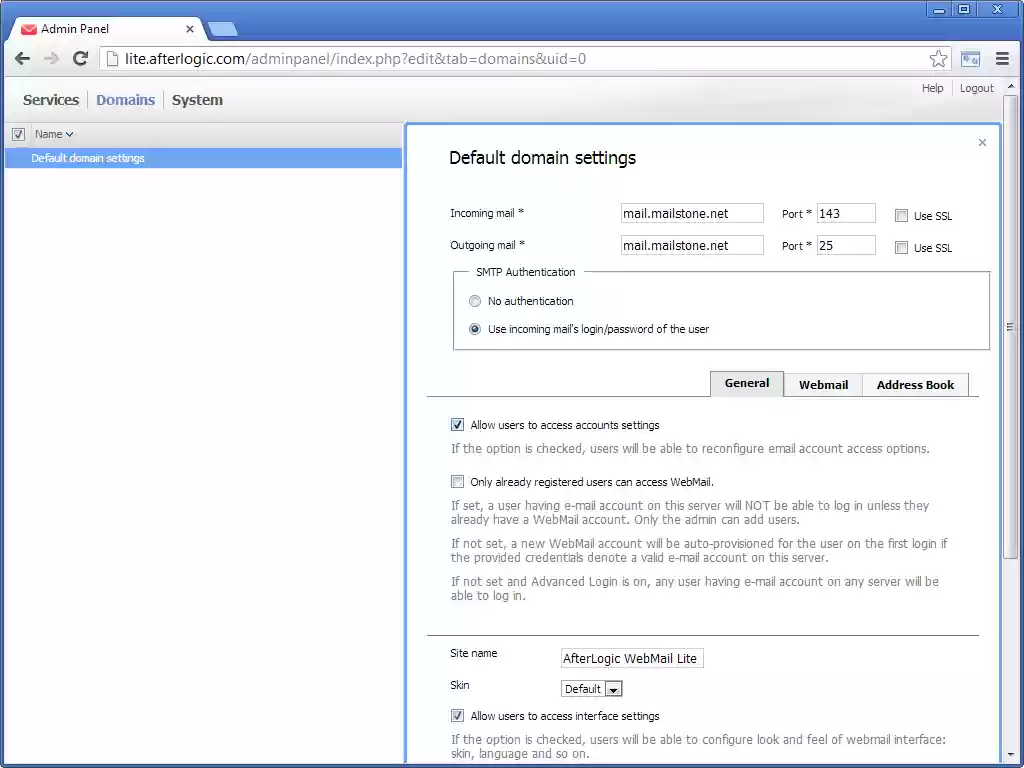The width and height of the screenshot is (1024, 768).
Task: Open the Name column sort dropdown
Action: [x=67, y=133]
